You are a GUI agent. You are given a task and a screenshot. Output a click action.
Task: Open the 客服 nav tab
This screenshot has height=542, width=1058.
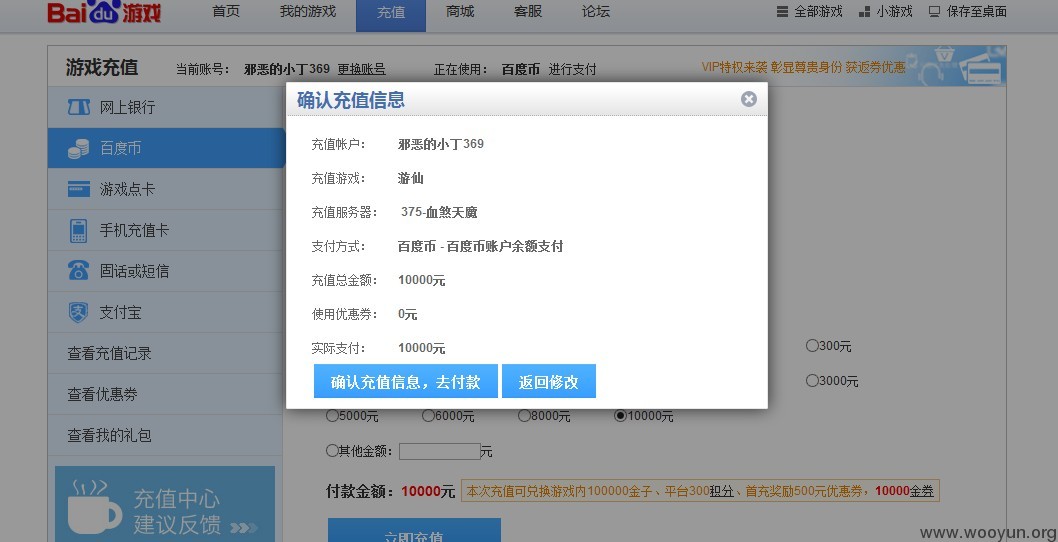pyautogui.click(x=528, y=11)
